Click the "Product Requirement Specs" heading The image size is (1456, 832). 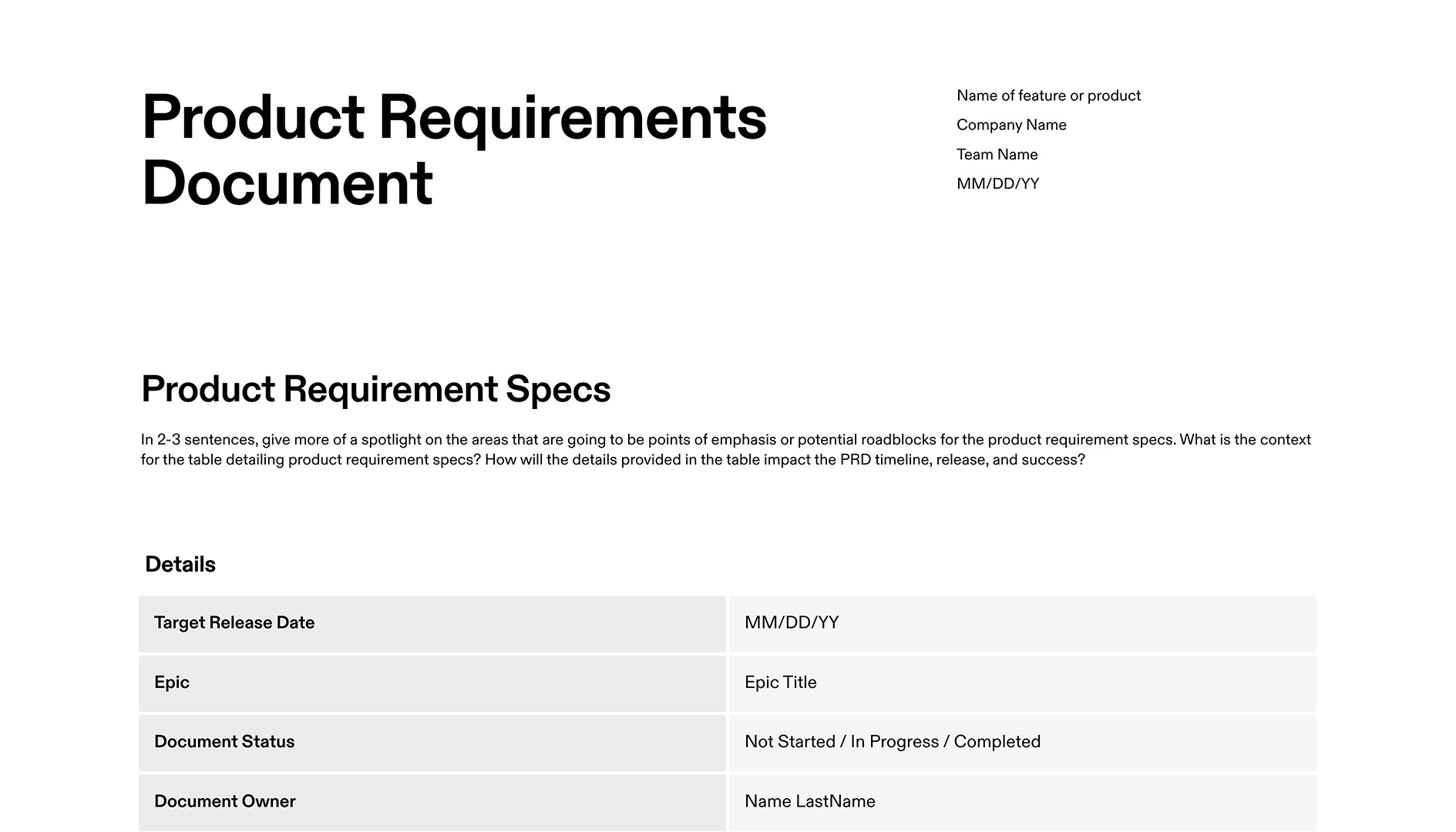coord(375,390)
